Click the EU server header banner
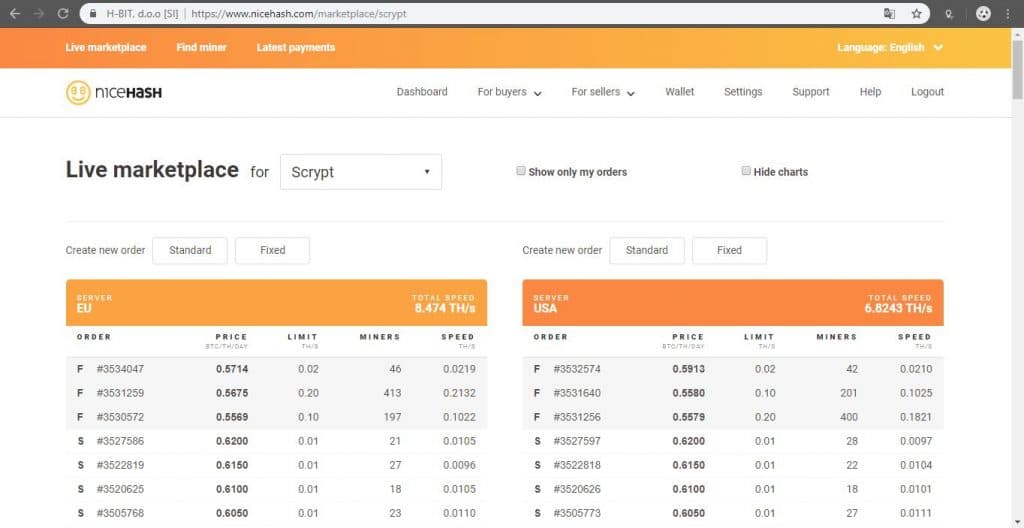Image resolution: width=1024 pixels, height=528 pixels. click(276, 303)
